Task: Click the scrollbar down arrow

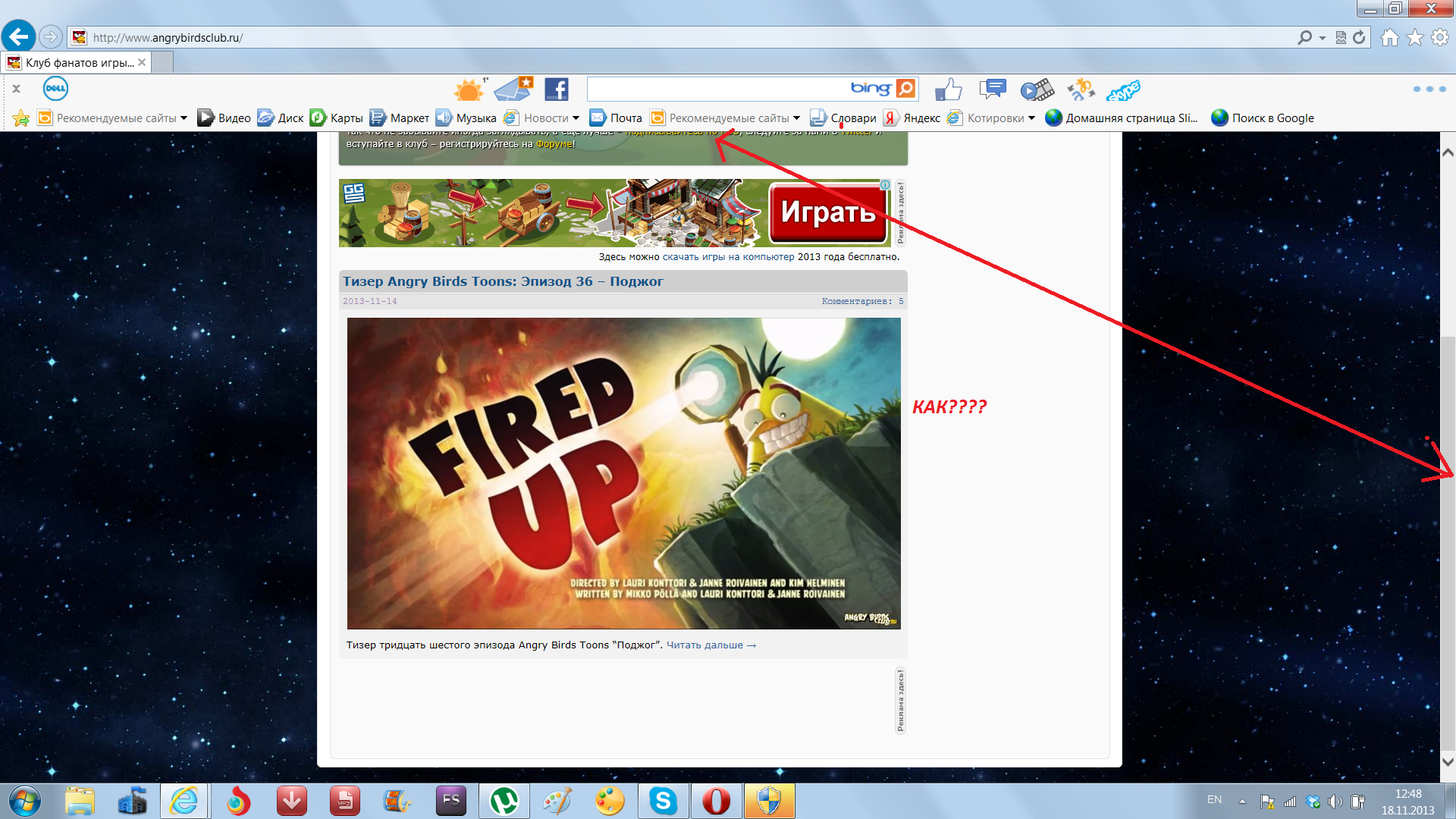Action: [x=1448, y=761]
